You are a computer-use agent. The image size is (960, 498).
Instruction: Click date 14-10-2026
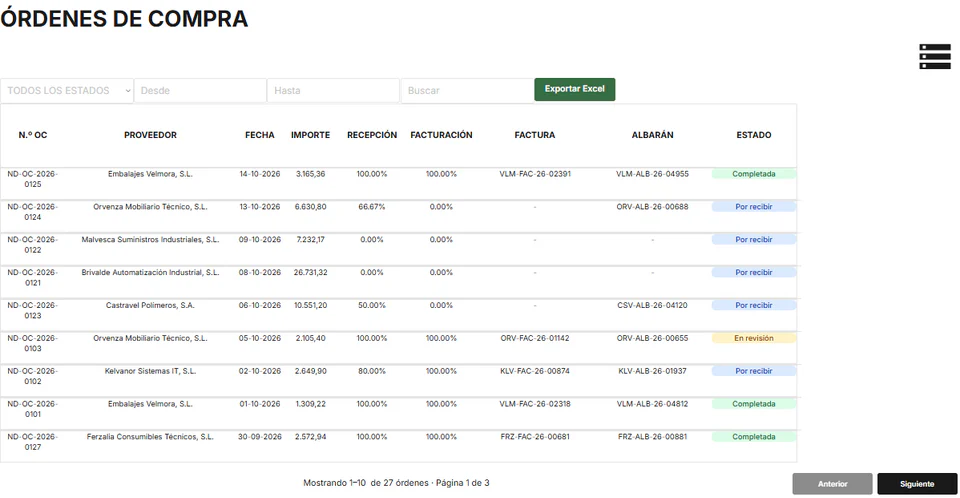click(260, 175)
